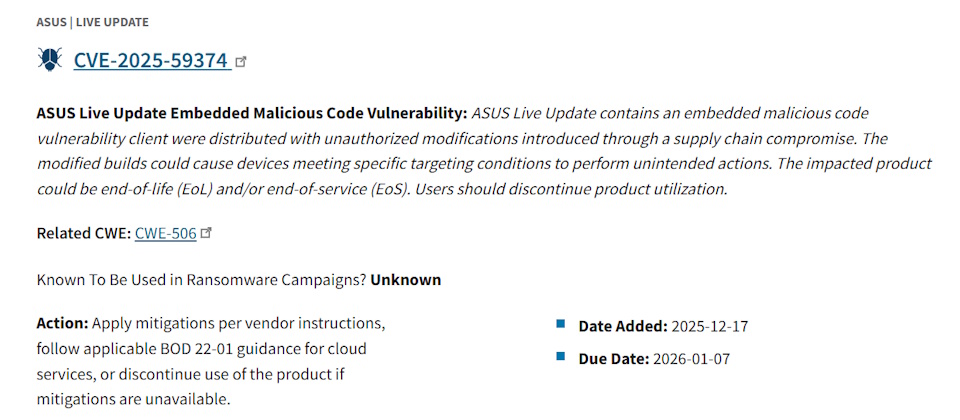Screen dimensions: 960x420
Task: Click the ransomware campaigns question text
Action: point(201,280)
